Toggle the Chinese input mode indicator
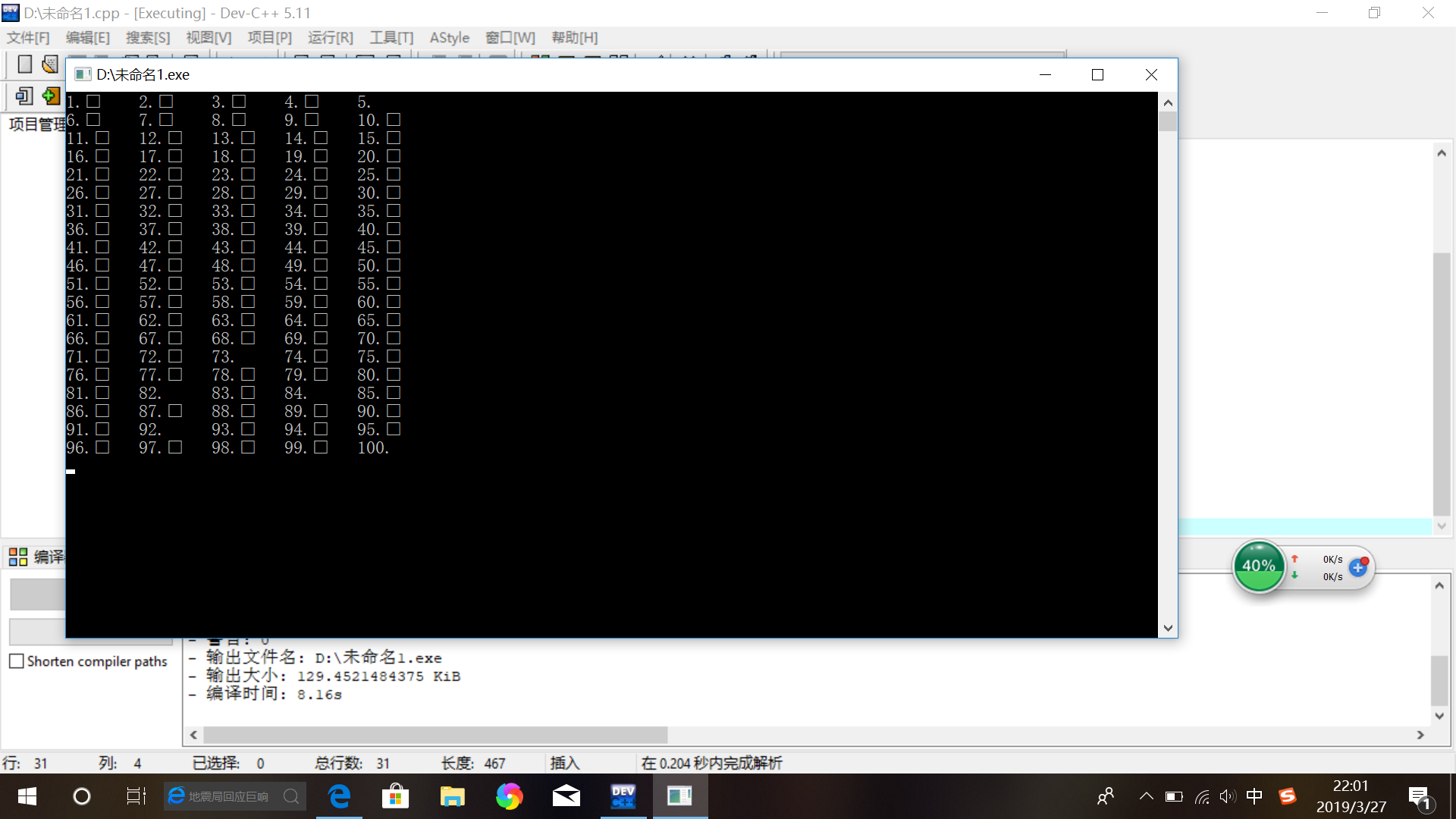The width and height of the screenshot is (1456, 819). [1254, 796]
